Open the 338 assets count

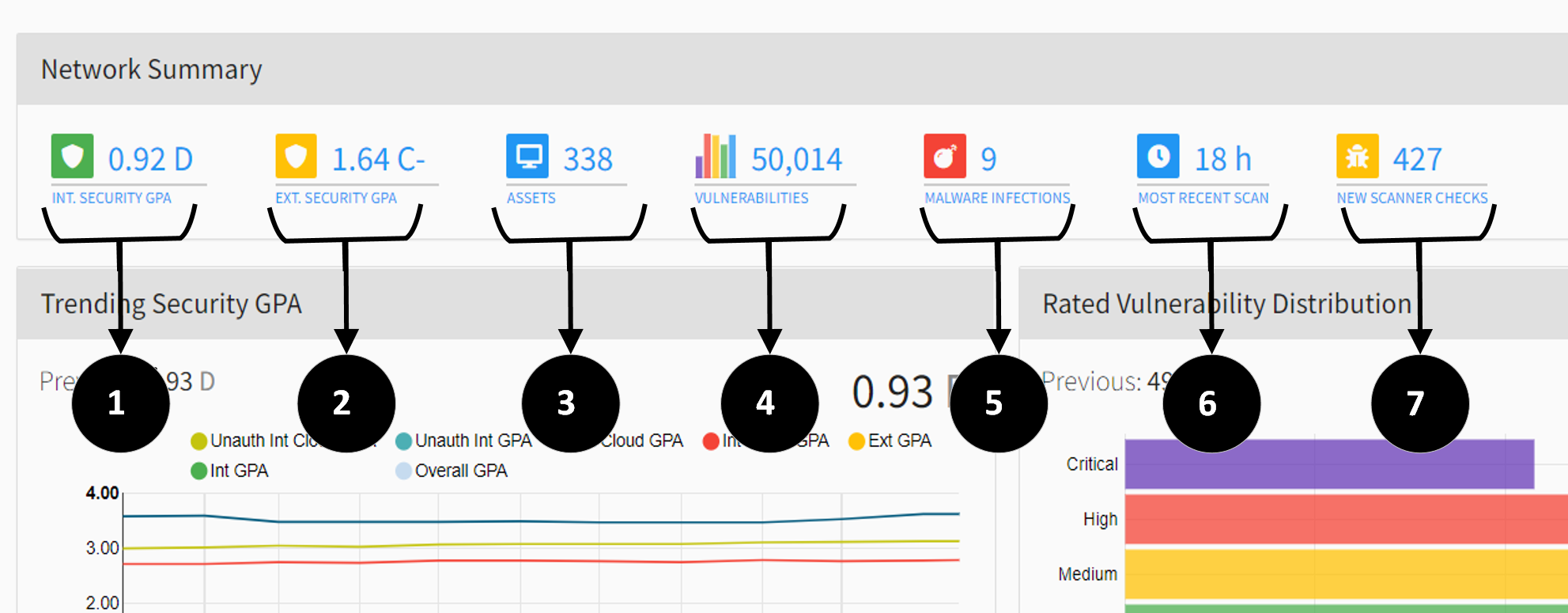(588, 160)
